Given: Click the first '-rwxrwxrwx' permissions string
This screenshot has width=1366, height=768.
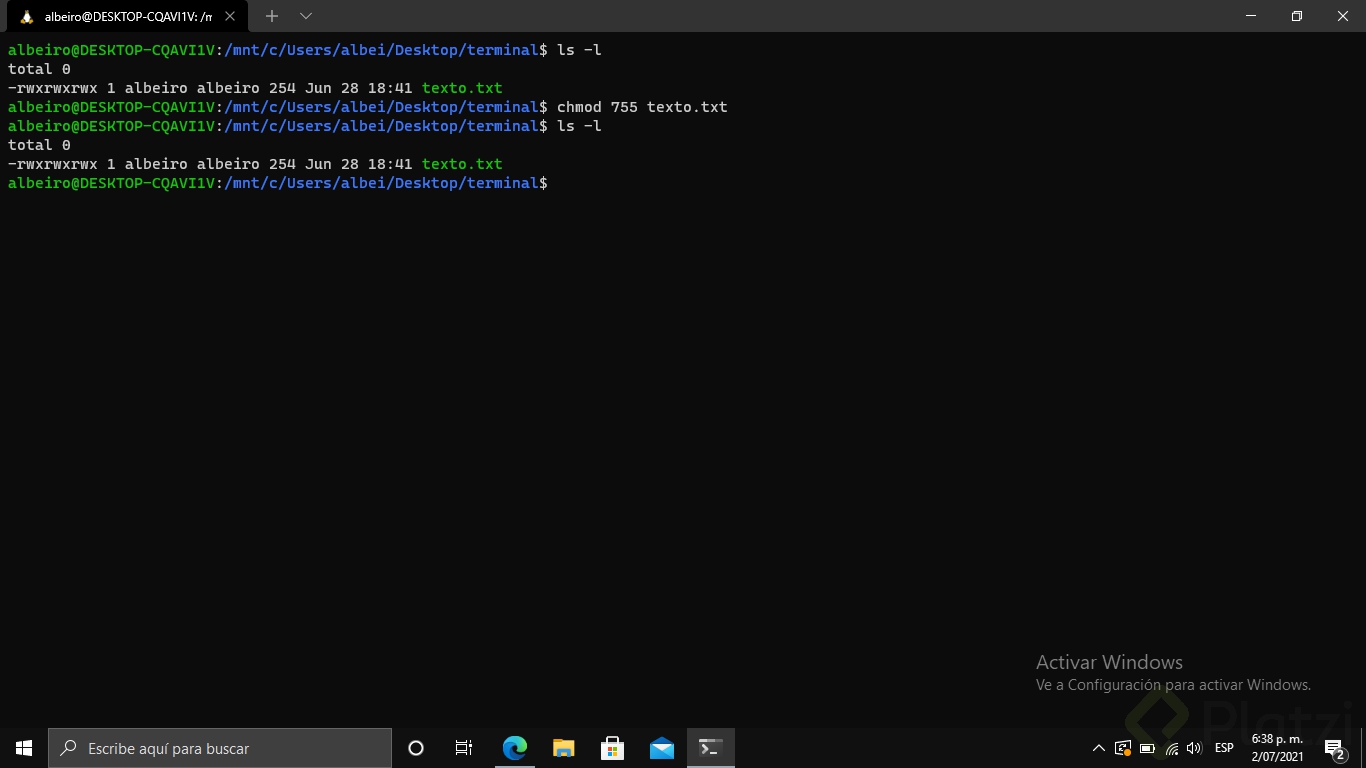Looking at the screenshot, I should tap(53, 88).
